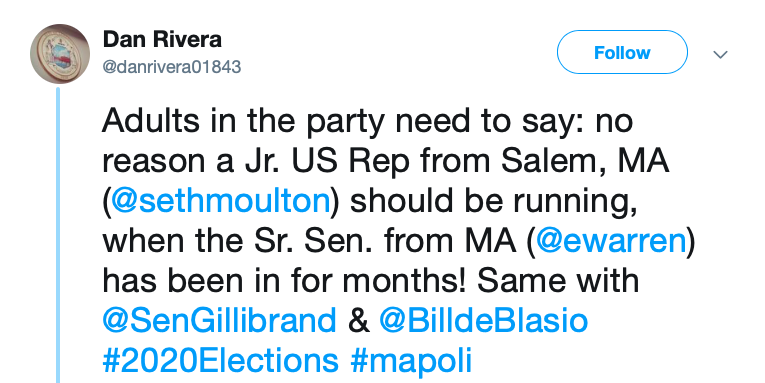This screenshot has height=383, width=765.
Task: Click the ampersand between the two mentions
Action: pos(359,321)
